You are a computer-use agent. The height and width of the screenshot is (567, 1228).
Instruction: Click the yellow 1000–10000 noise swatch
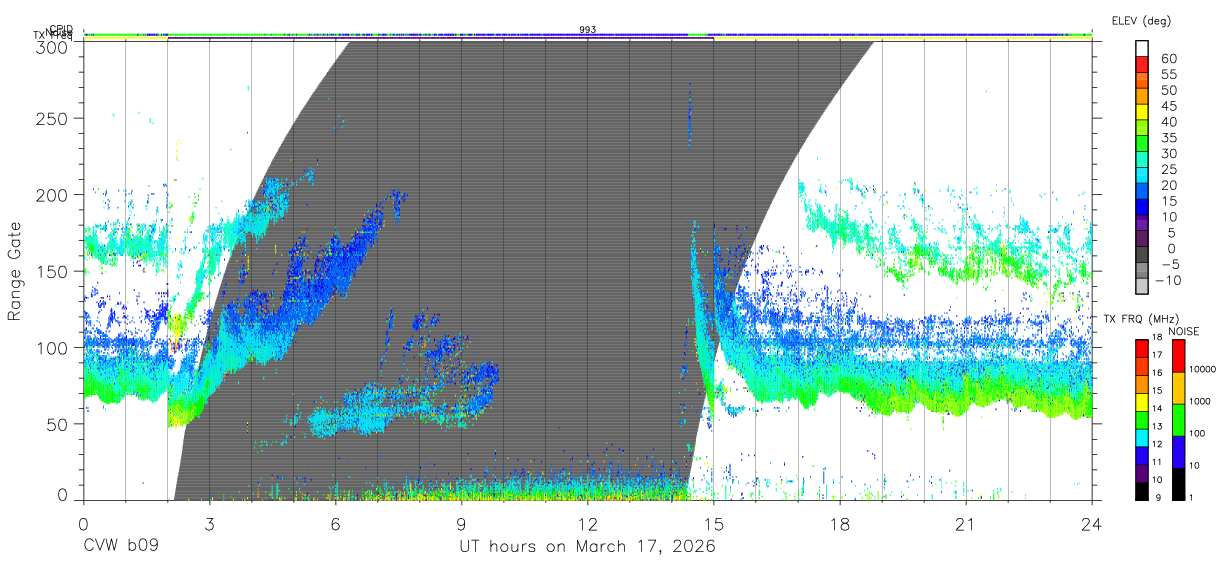pos(1179,388)
